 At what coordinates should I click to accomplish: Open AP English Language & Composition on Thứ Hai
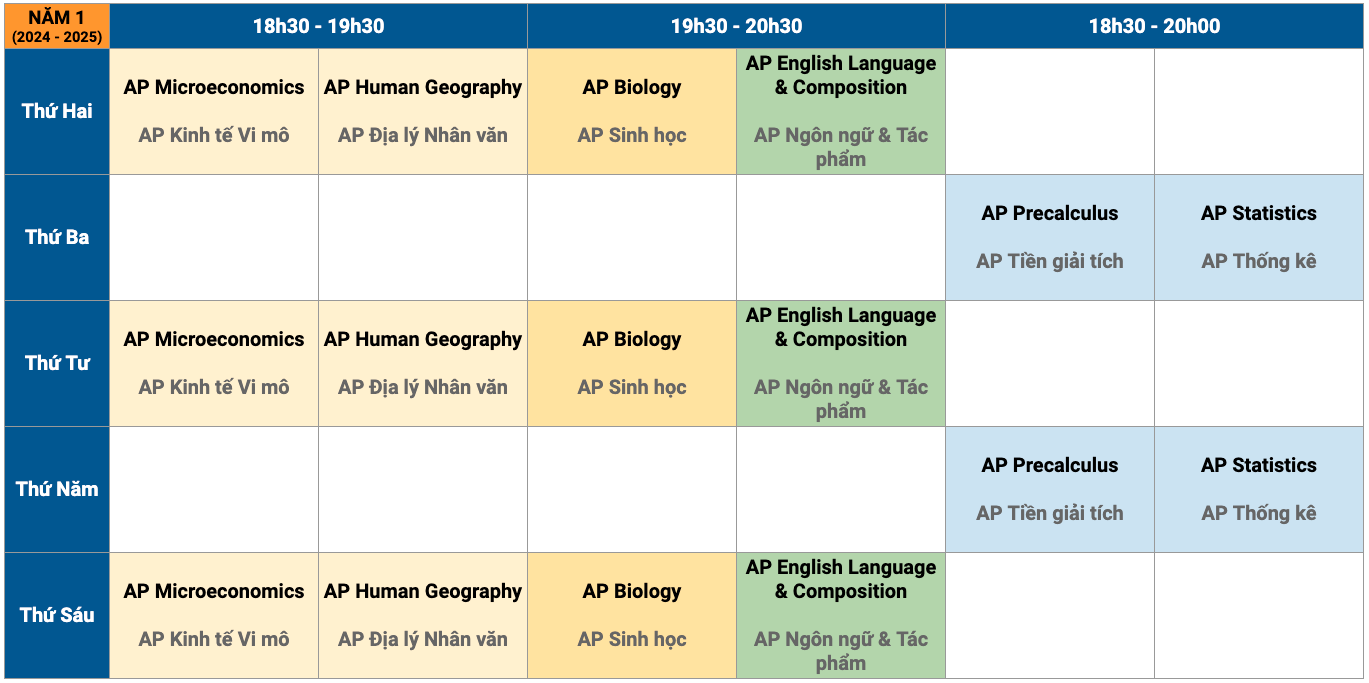(x=841, y=111)
